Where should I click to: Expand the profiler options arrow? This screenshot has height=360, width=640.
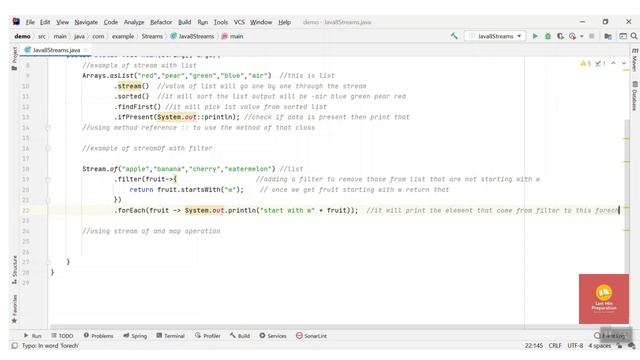tap(582, 36)
